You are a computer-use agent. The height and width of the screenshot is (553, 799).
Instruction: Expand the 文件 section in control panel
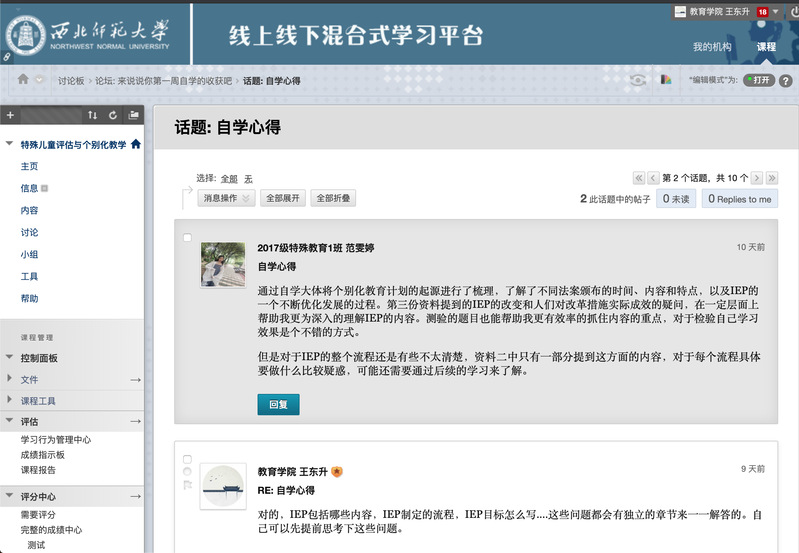[9, 379]
